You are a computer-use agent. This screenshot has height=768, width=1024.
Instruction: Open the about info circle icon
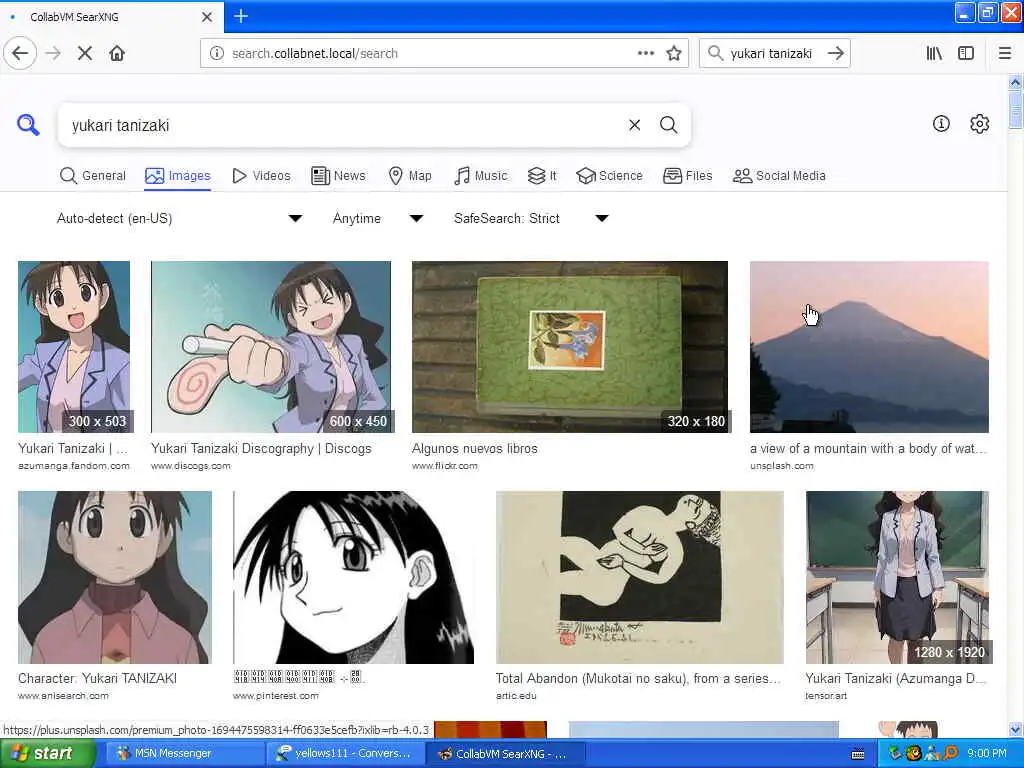tap(941, 123)
